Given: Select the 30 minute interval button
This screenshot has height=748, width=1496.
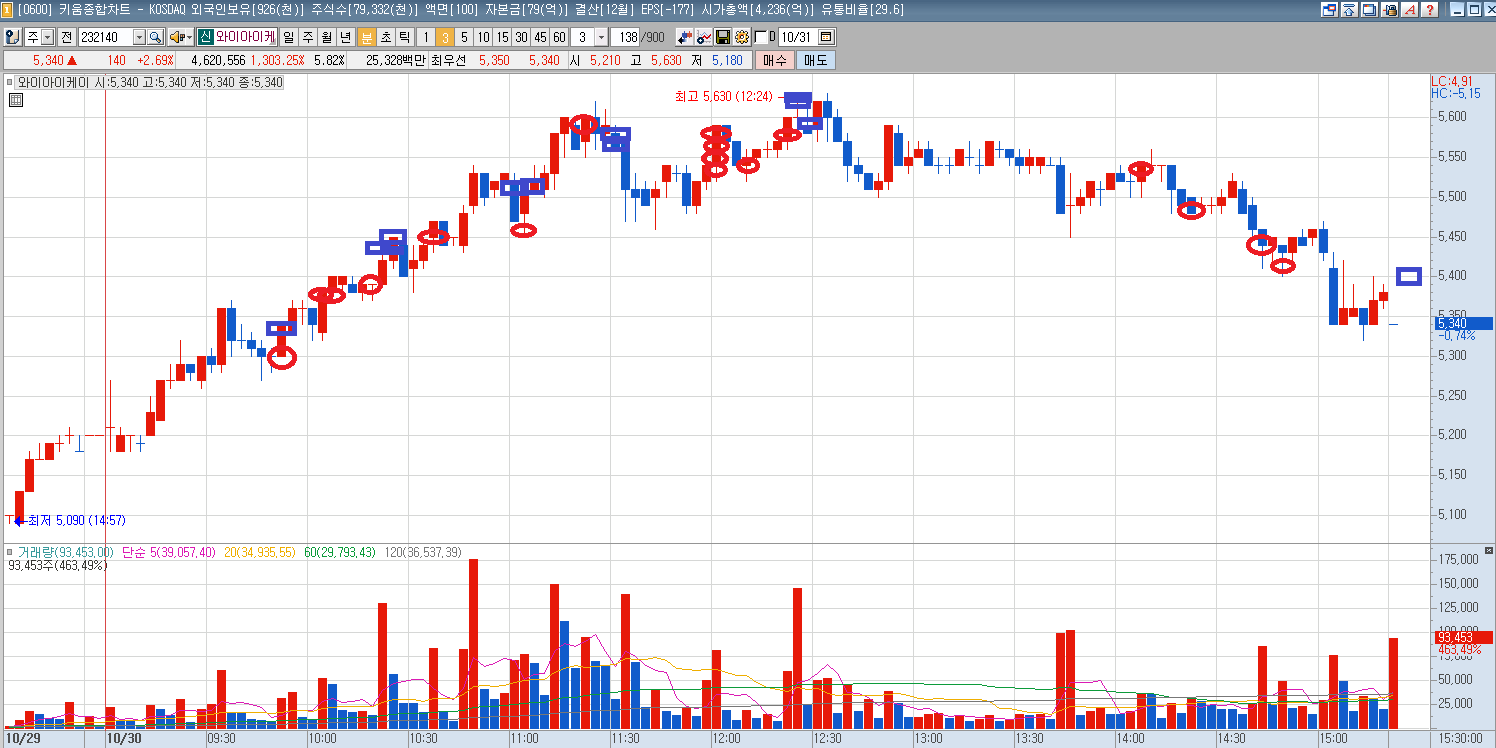Looking at the screenshot, I should (x=521, y=37).
